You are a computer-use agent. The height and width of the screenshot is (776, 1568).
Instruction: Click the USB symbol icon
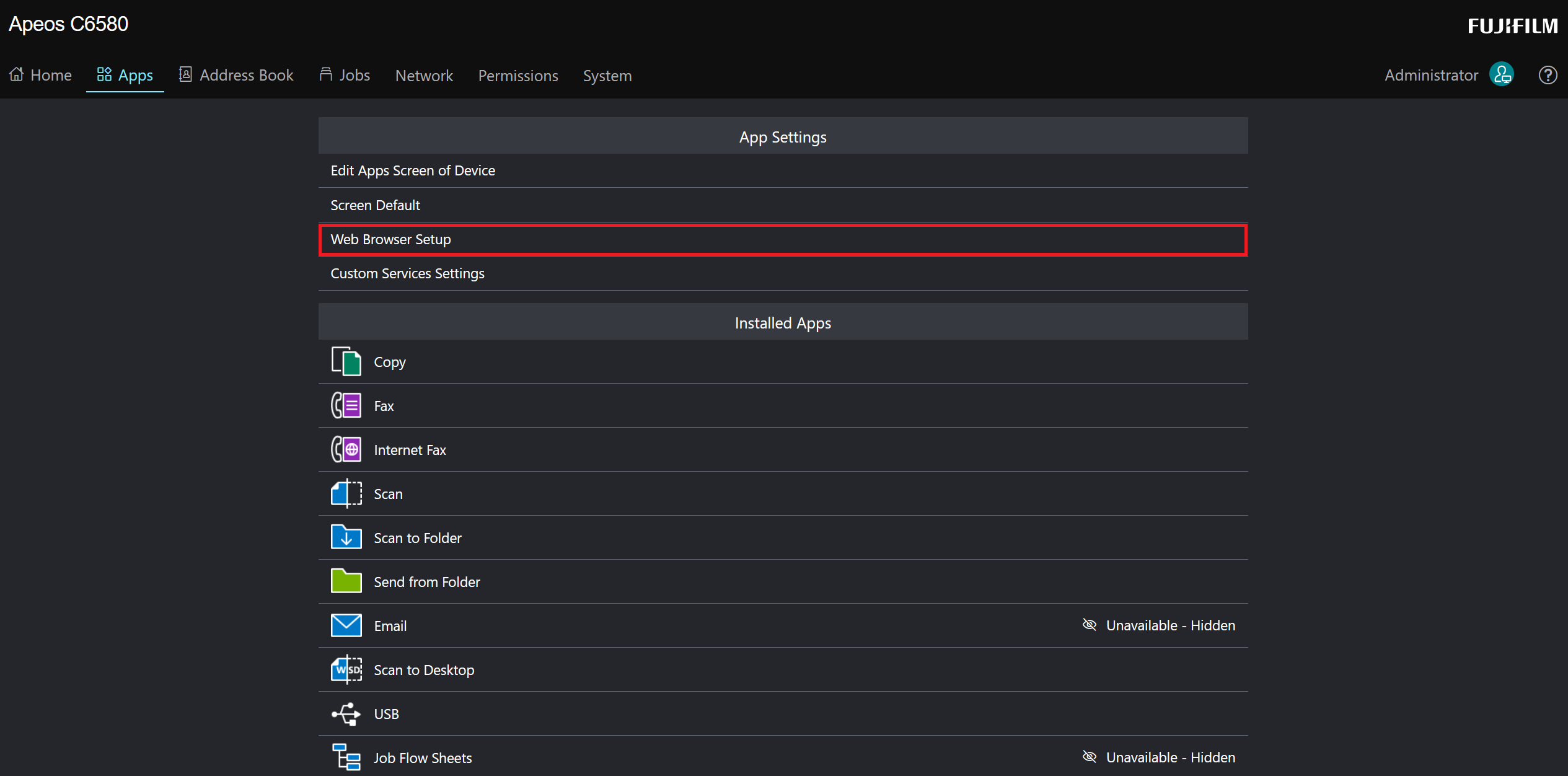click(x=346, y=713)
